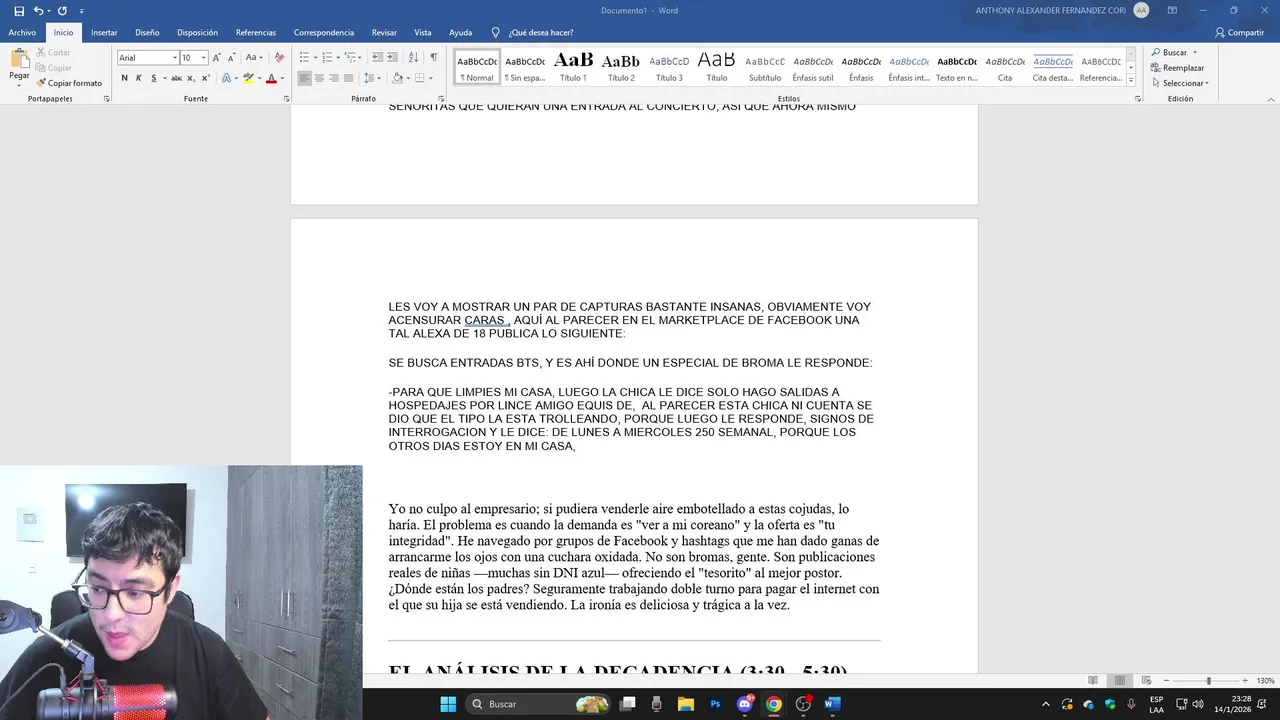Click the lightbulb ¿Qué desea hacer? icon
1280x720 pixels.
[495, 33]
